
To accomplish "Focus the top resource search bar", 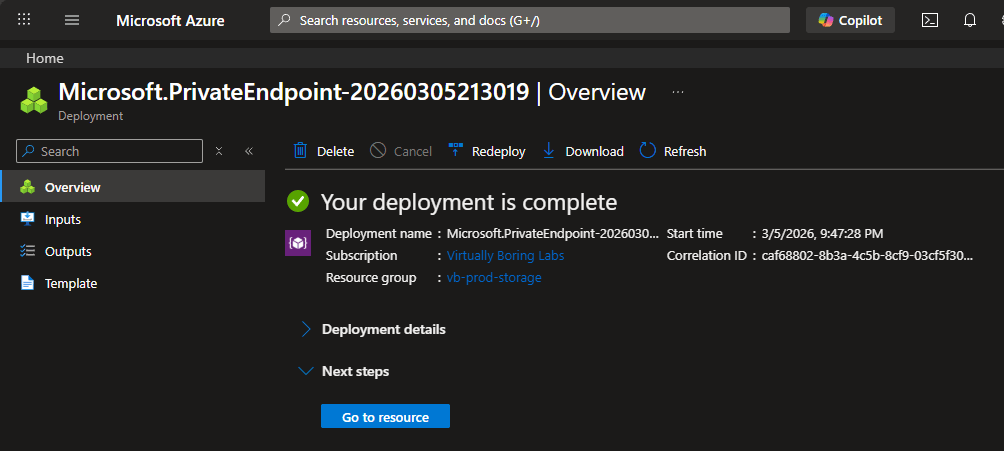I will point(530,20).
